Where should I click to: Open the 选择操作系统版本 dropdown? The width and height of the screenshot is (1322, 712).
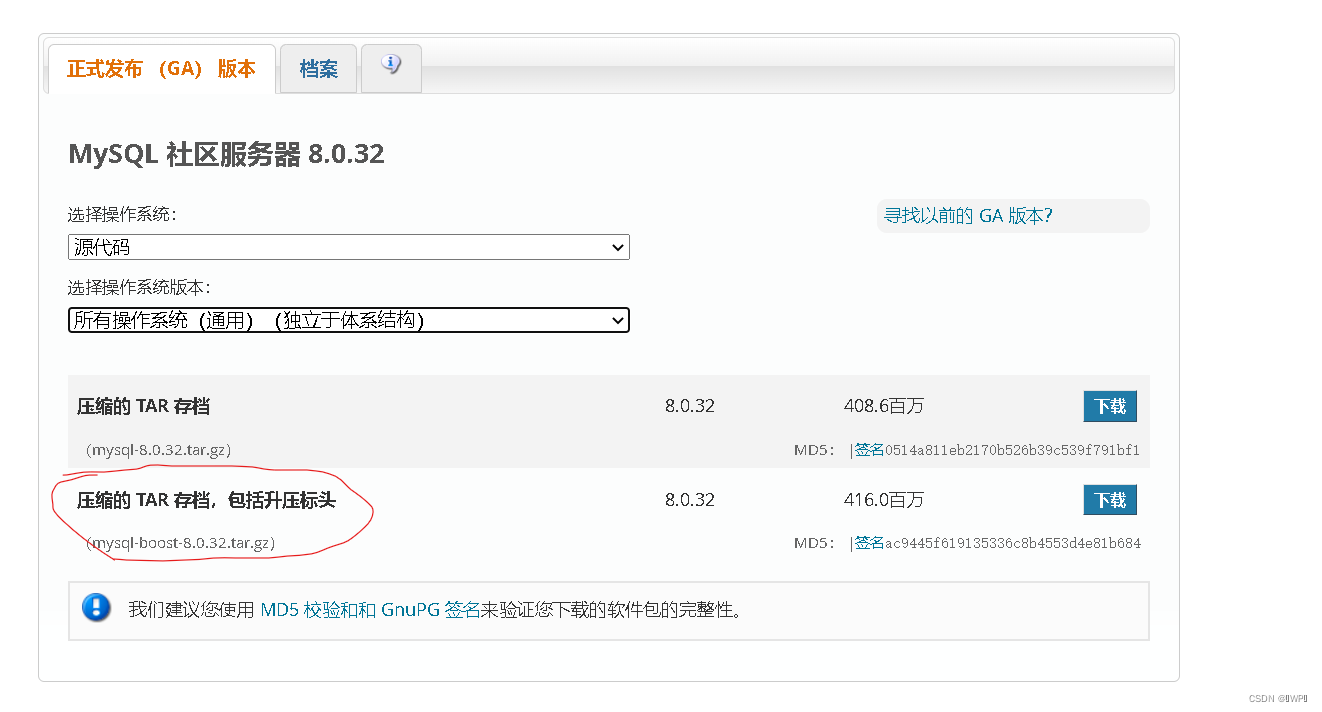pos(349,320)
